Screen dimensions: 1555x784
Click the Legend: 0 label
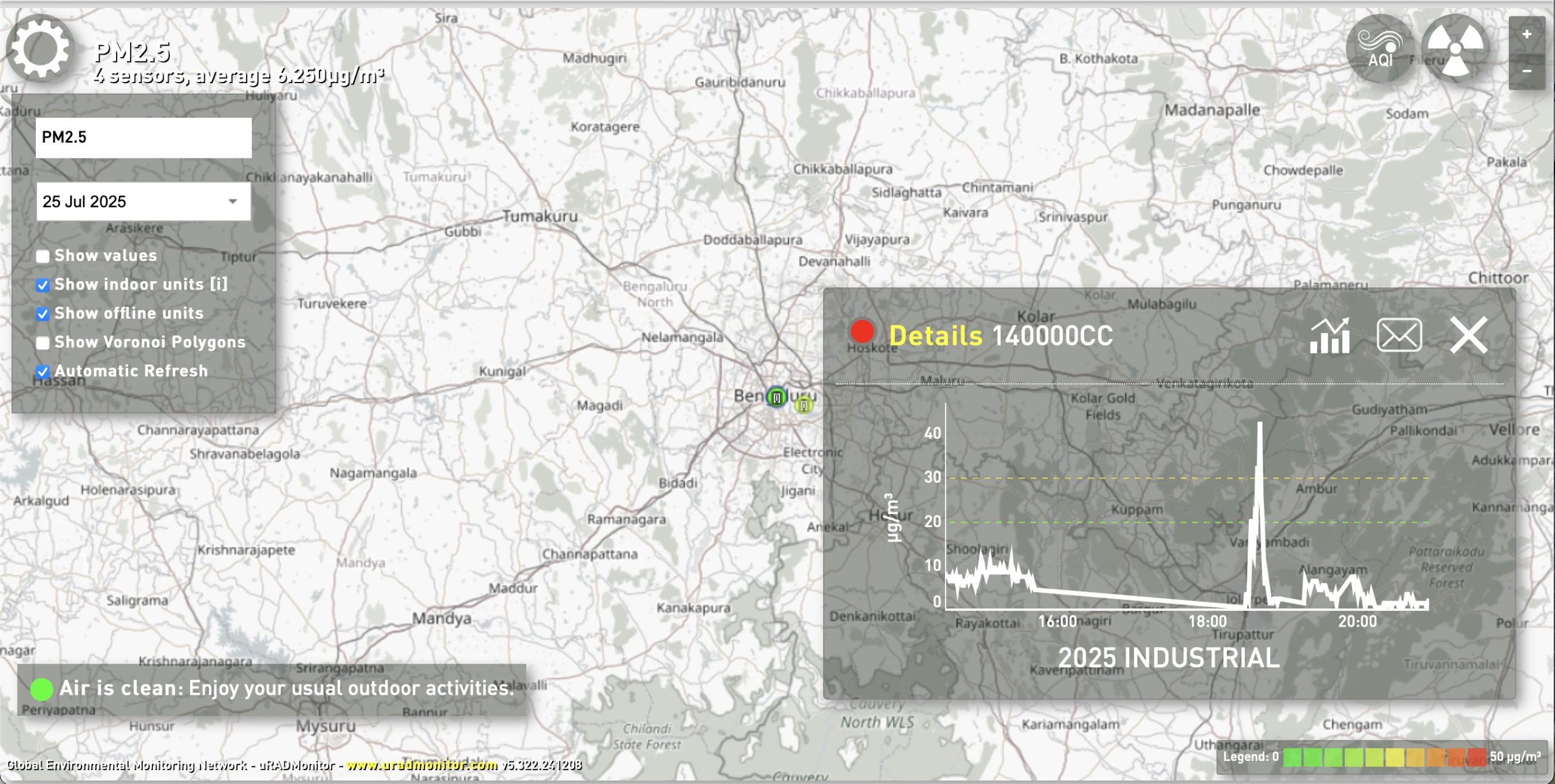point(1251,757)
